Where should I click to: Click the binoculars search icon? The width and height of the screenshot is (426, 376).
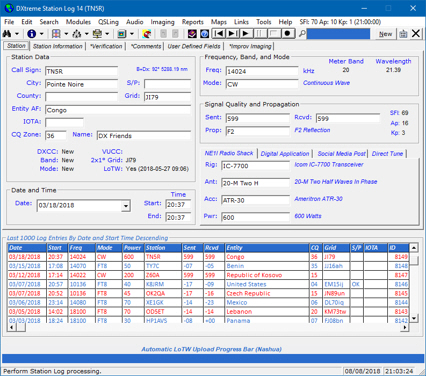click(7, 34)
